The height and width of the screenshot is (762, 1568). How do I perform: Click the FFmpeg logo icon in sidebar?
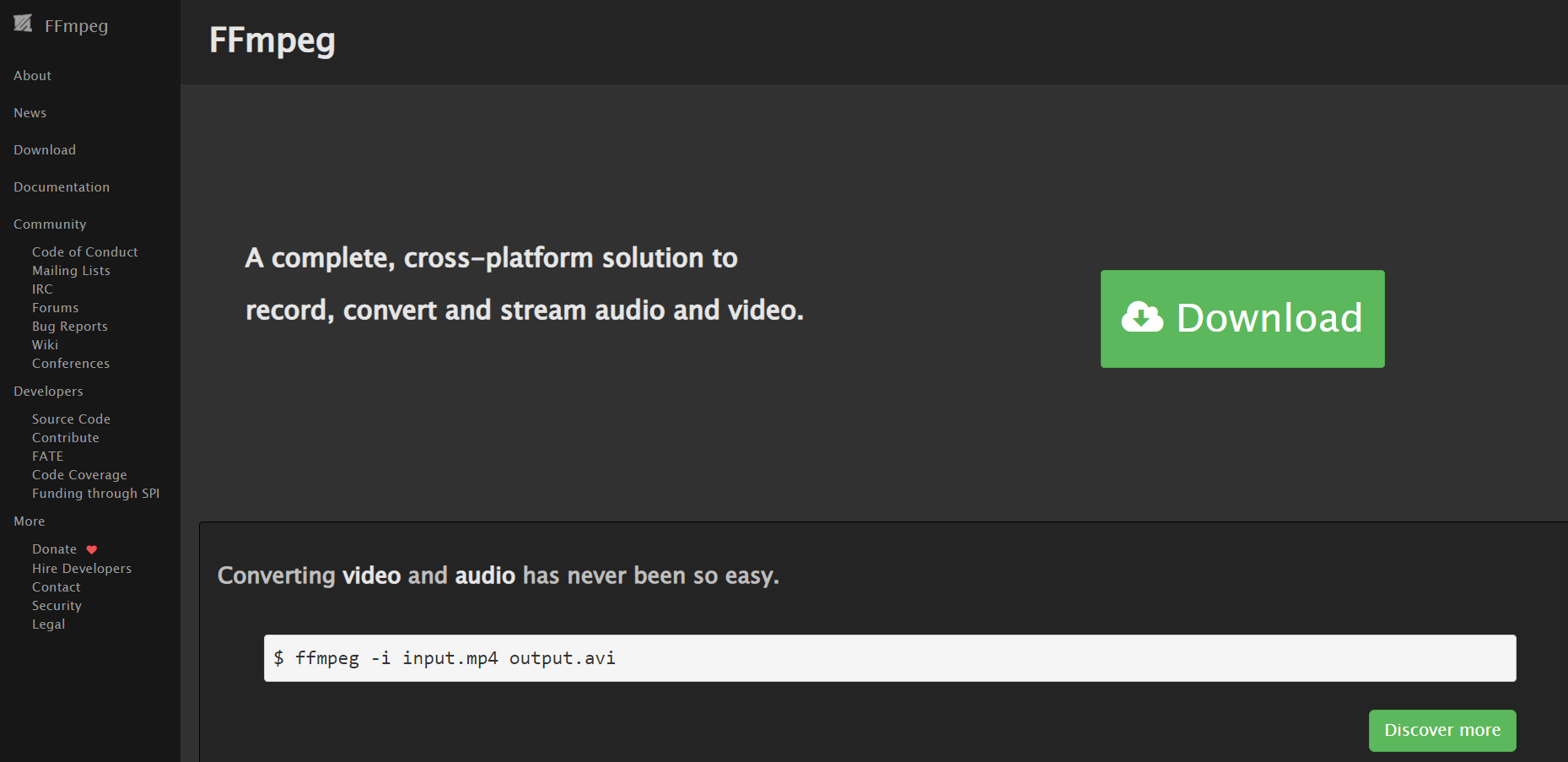pyautogui.click(x=23, y=24)
